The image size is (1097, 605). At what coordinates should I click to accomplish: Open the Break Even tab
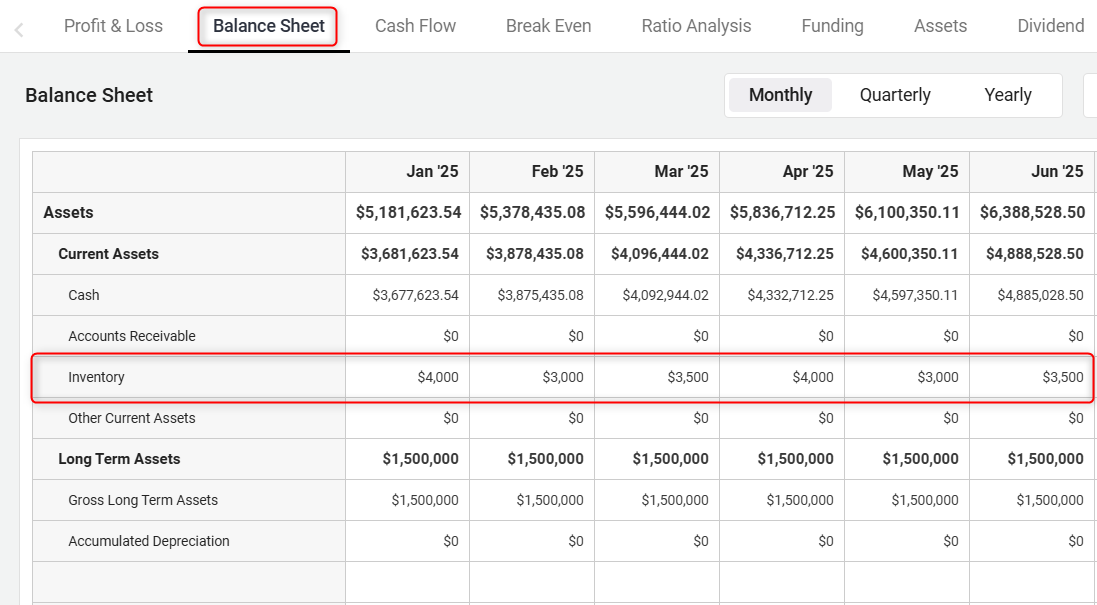click(548, 26)
